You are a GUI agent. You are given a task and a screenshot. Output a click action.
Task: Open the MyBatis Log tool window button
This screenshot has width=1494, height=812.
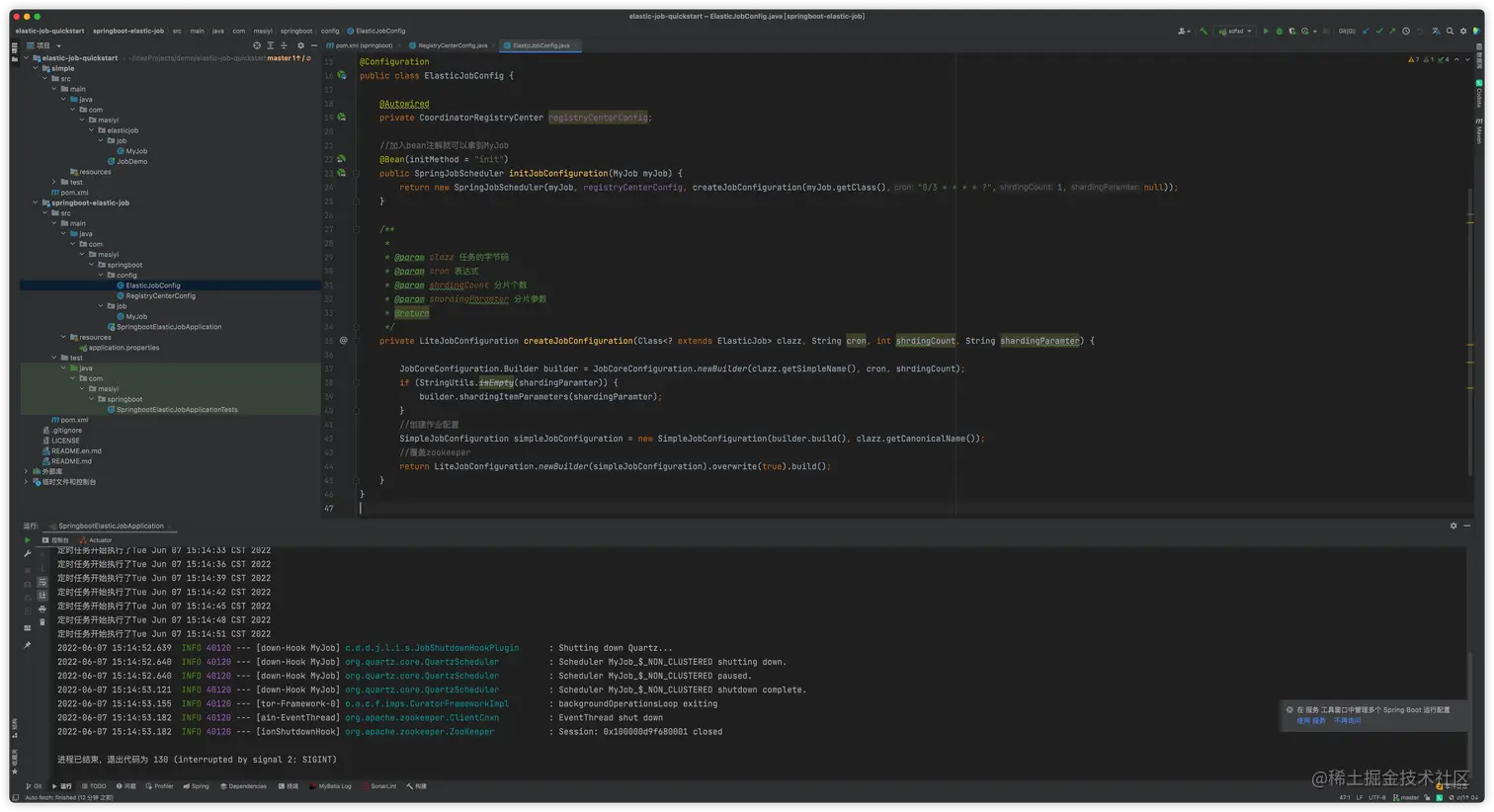click(x=331, y=786)
